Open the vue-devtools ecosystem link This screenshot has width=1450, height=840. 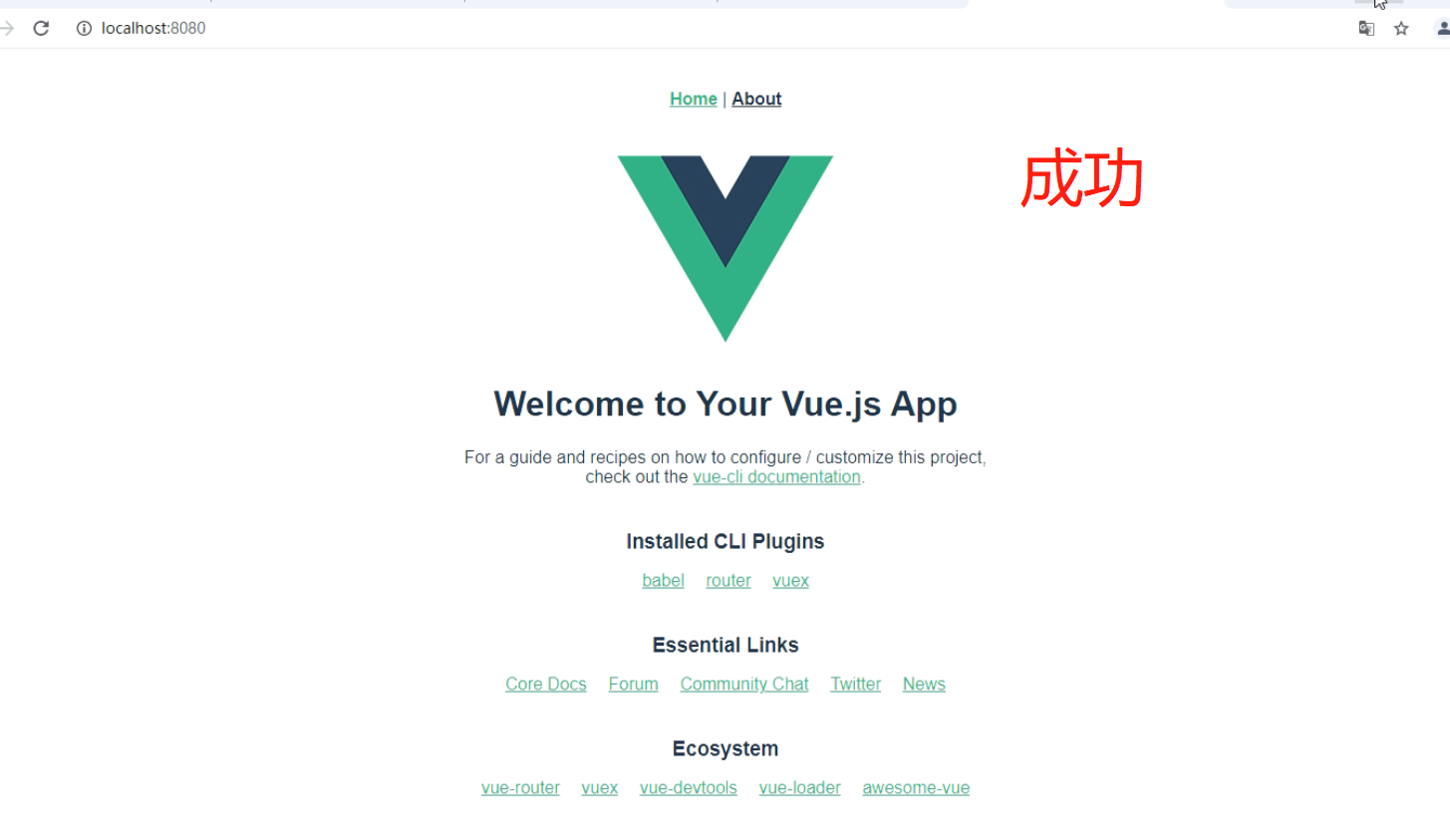coord(689,787)
